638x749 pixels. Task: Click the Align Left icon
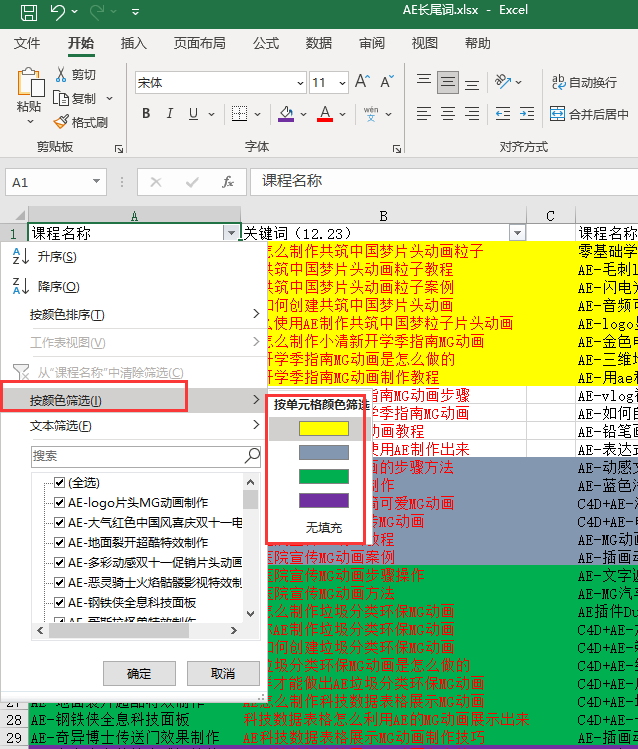coord(424,114)
